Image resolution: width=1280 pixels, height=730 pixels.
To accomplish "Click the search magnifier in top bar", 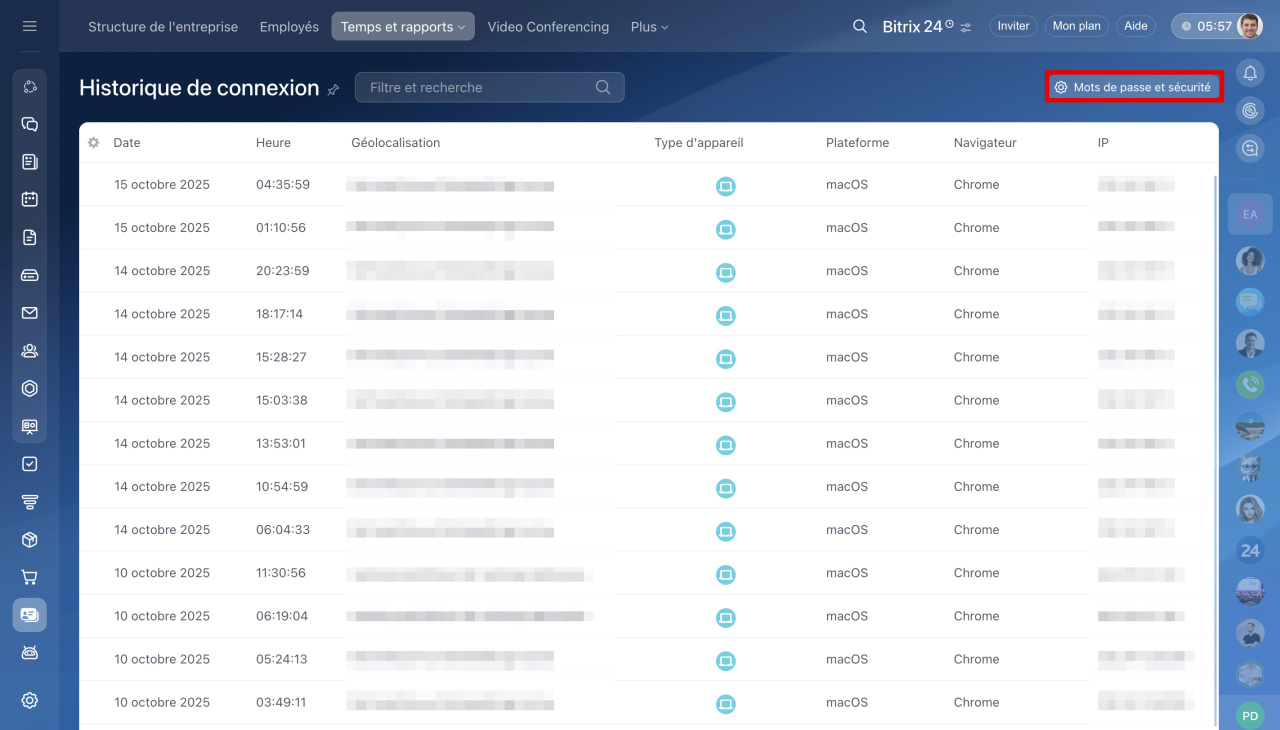I will tap(859, 27).
